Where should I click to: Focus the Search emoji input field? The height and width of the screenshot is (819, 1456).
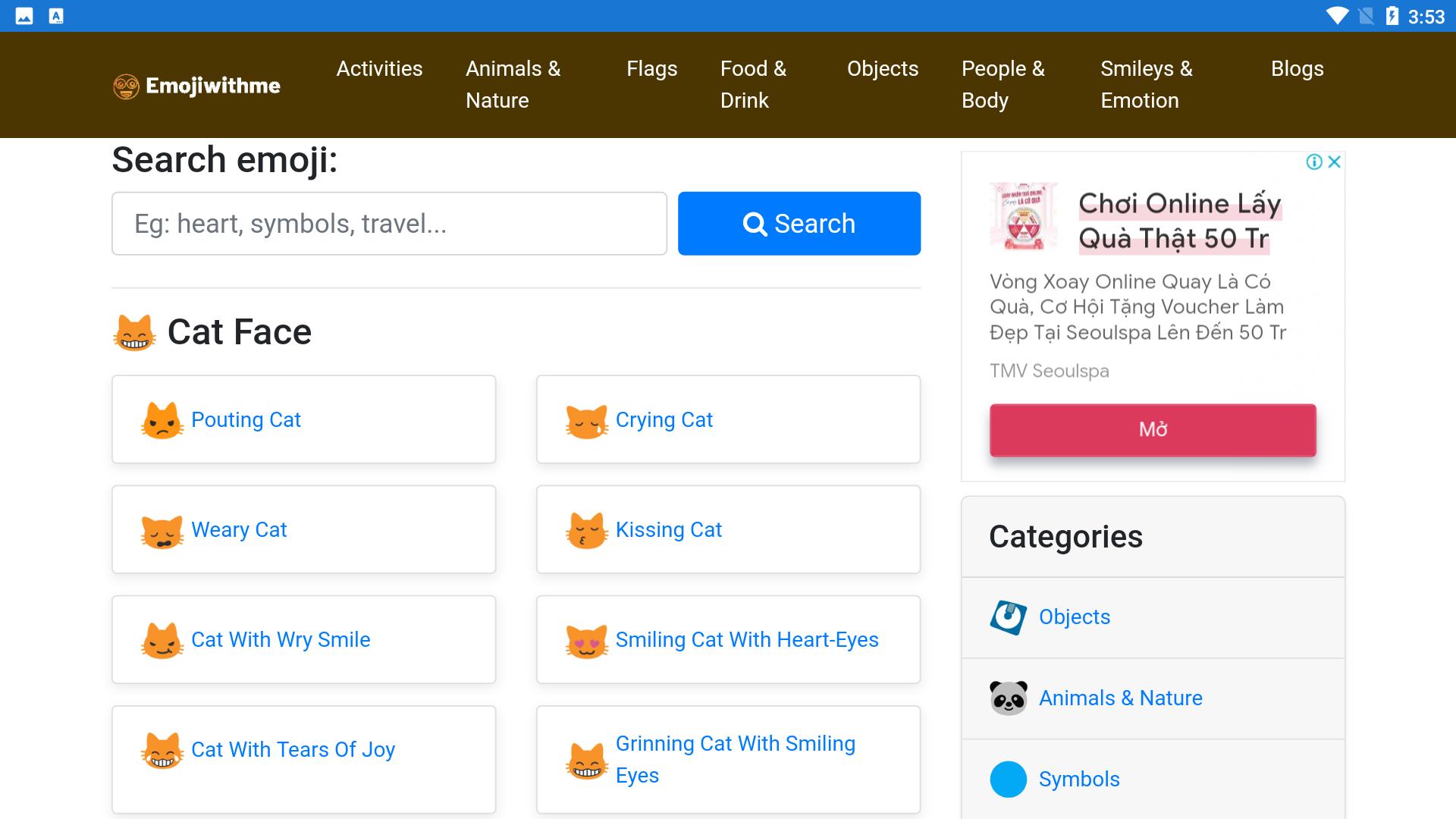tap(390, 224)
